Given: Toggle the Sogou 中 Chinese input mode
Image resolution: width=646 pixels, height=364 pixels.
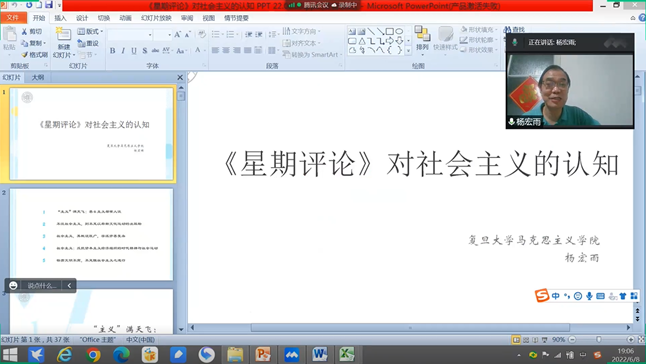Looking at the screenshot, I should click(556, 296).
